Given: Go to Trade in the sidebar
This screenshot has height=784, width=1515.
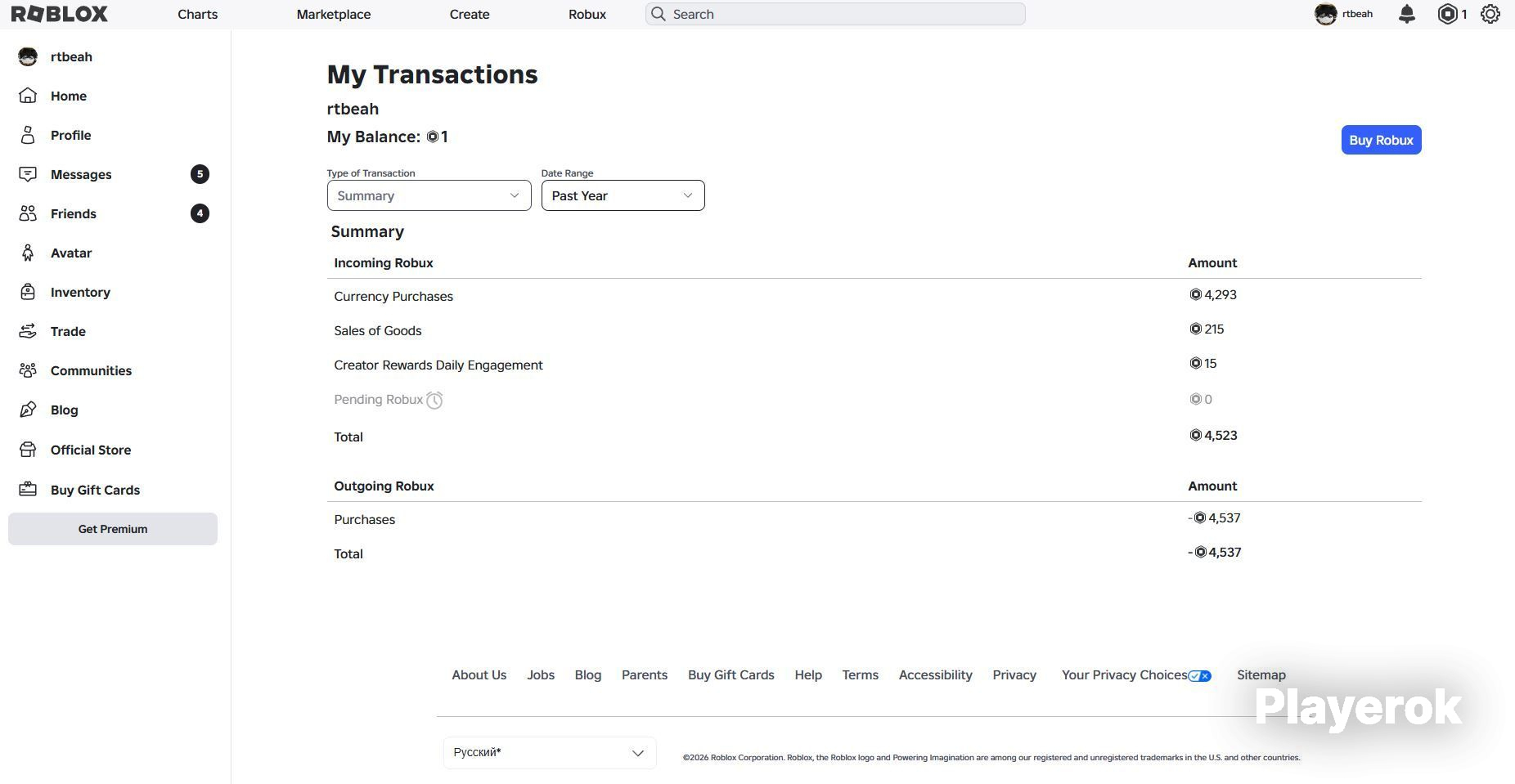Looking at the screenshot, I should click(x=68, y=331).
